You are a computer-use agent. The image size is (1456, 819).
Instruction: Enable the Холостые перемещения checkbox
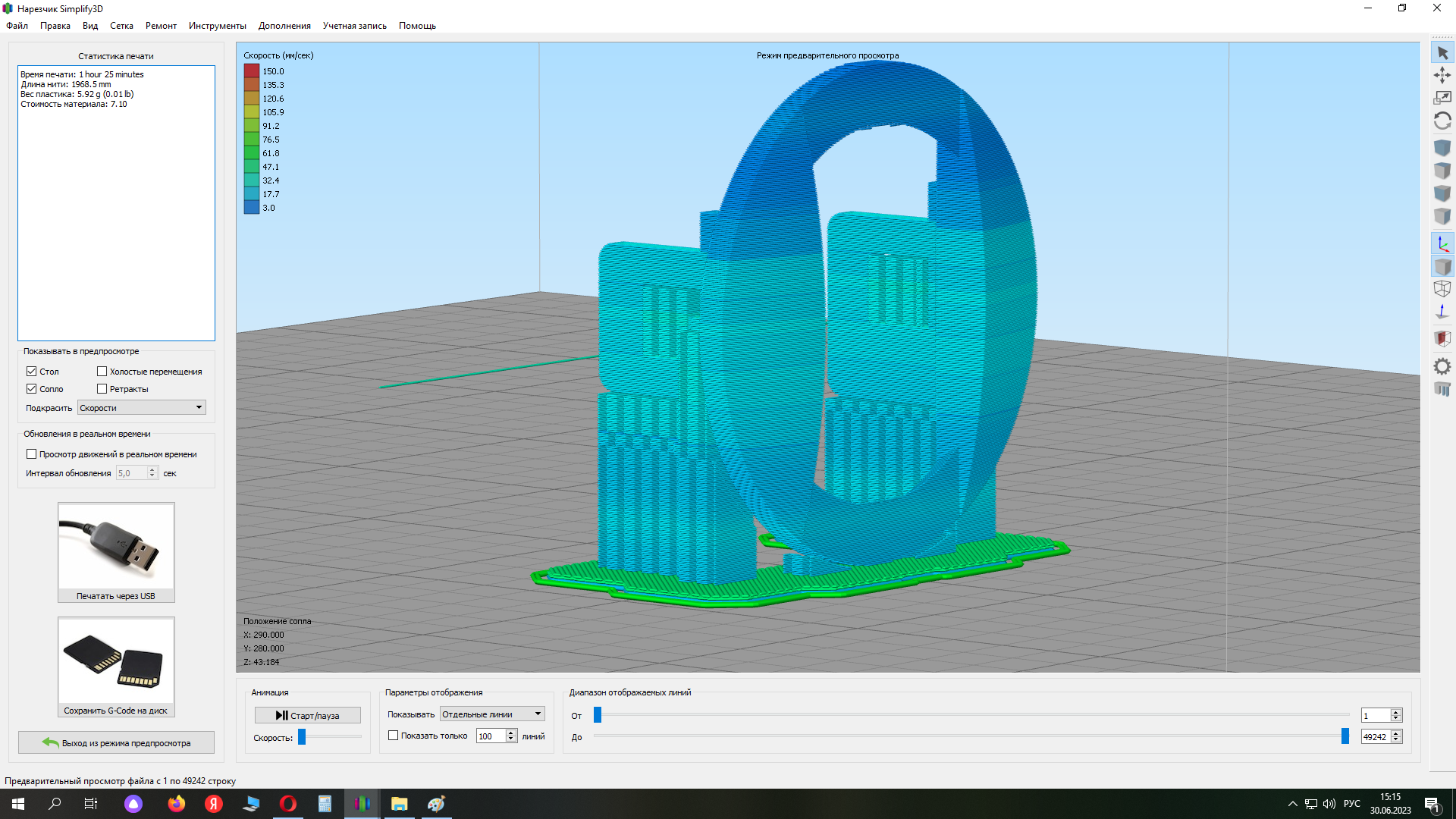(102, 372)
